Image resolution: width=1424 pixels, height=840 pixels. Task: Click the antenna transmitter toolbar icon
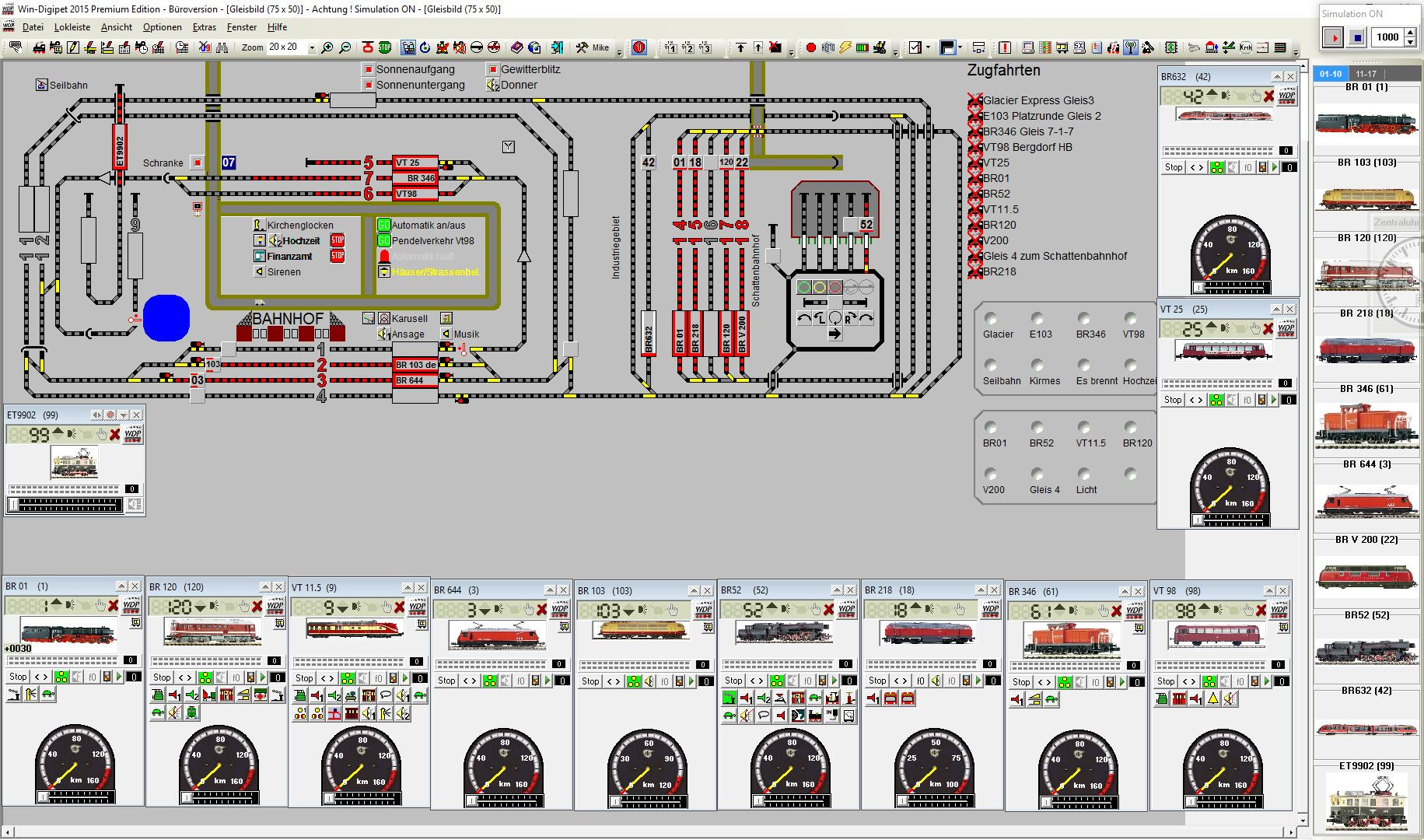point(1132,47)
